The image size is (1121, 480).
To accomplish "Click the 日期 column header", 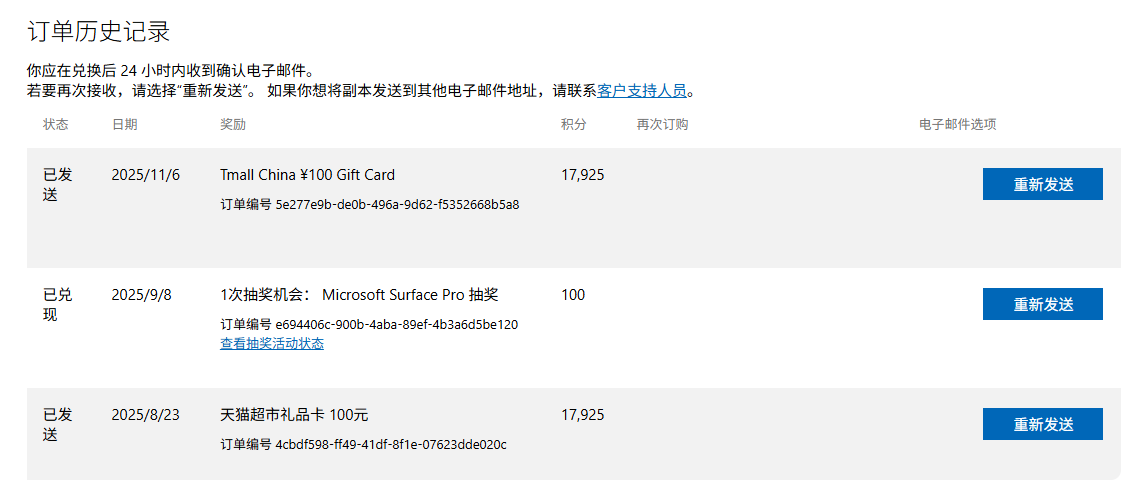I will pyautogui.click(x=125, y=125).
